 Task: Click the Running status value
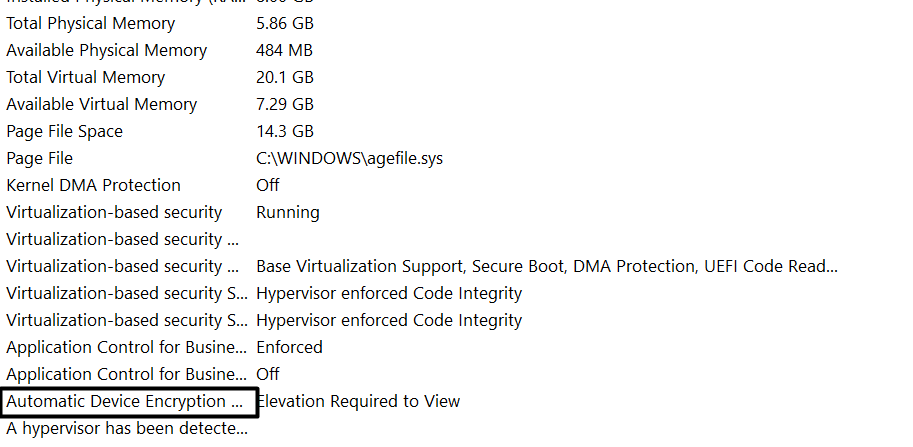[x=288, y=212]
